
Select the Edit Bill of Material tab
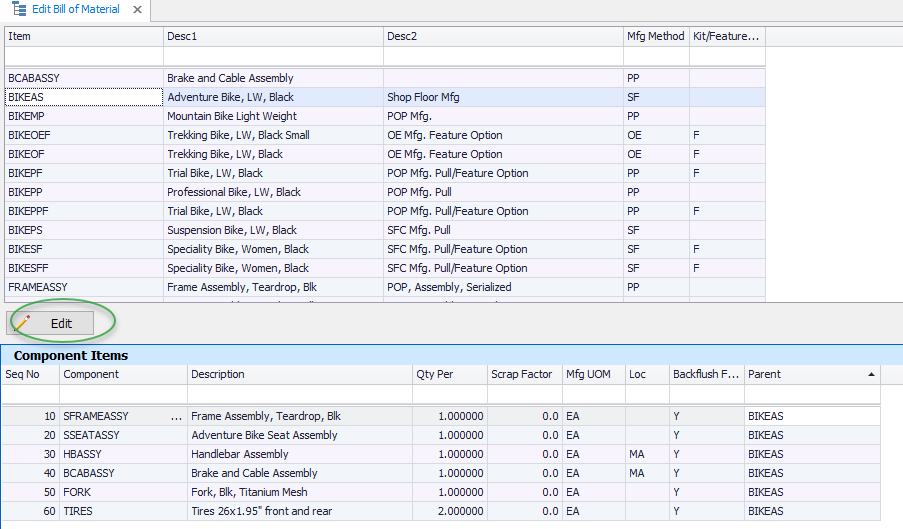pyautogui.click(x=75, y=9)
